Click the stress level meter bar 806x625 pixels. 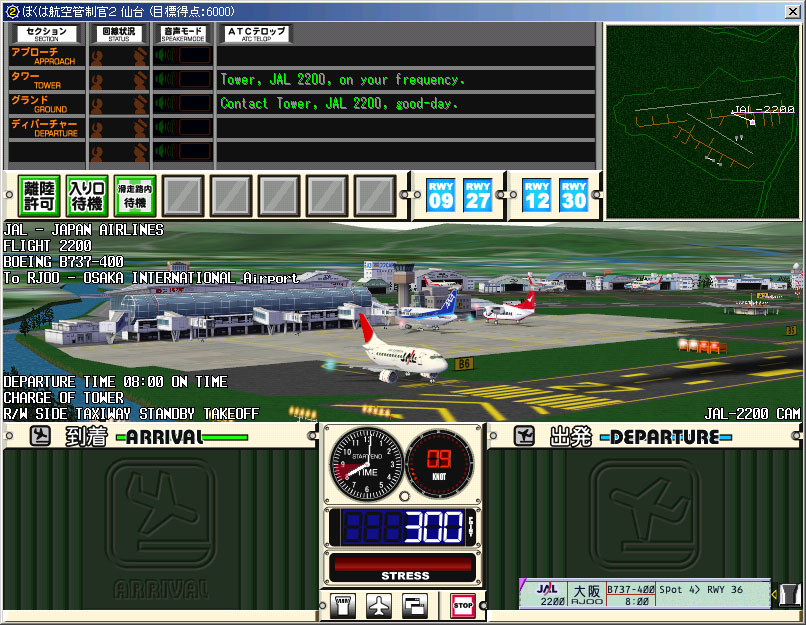click(405, 564)
